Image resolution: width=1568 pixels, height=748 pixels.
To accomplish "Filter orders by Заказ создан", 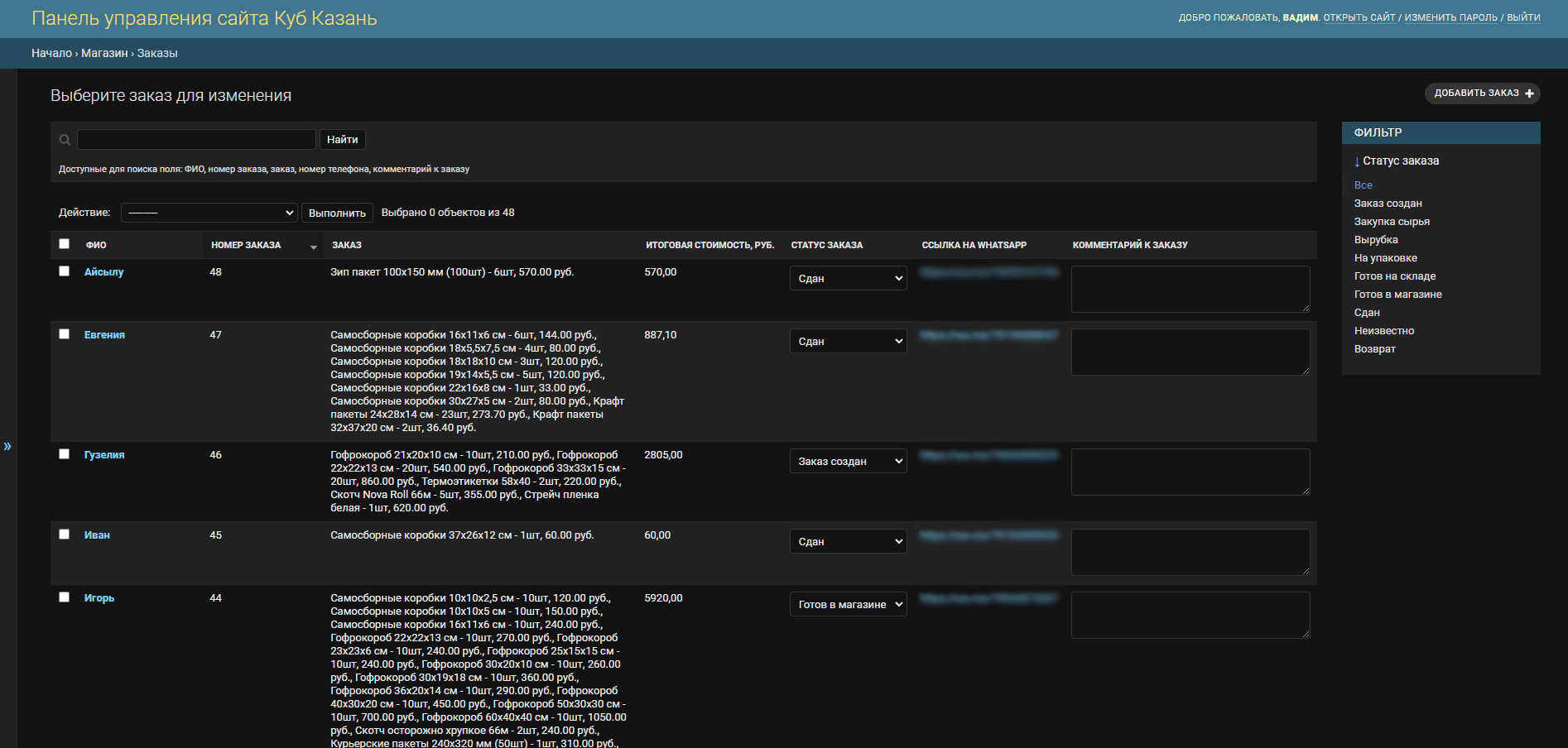I will [x=1388, y=204].
